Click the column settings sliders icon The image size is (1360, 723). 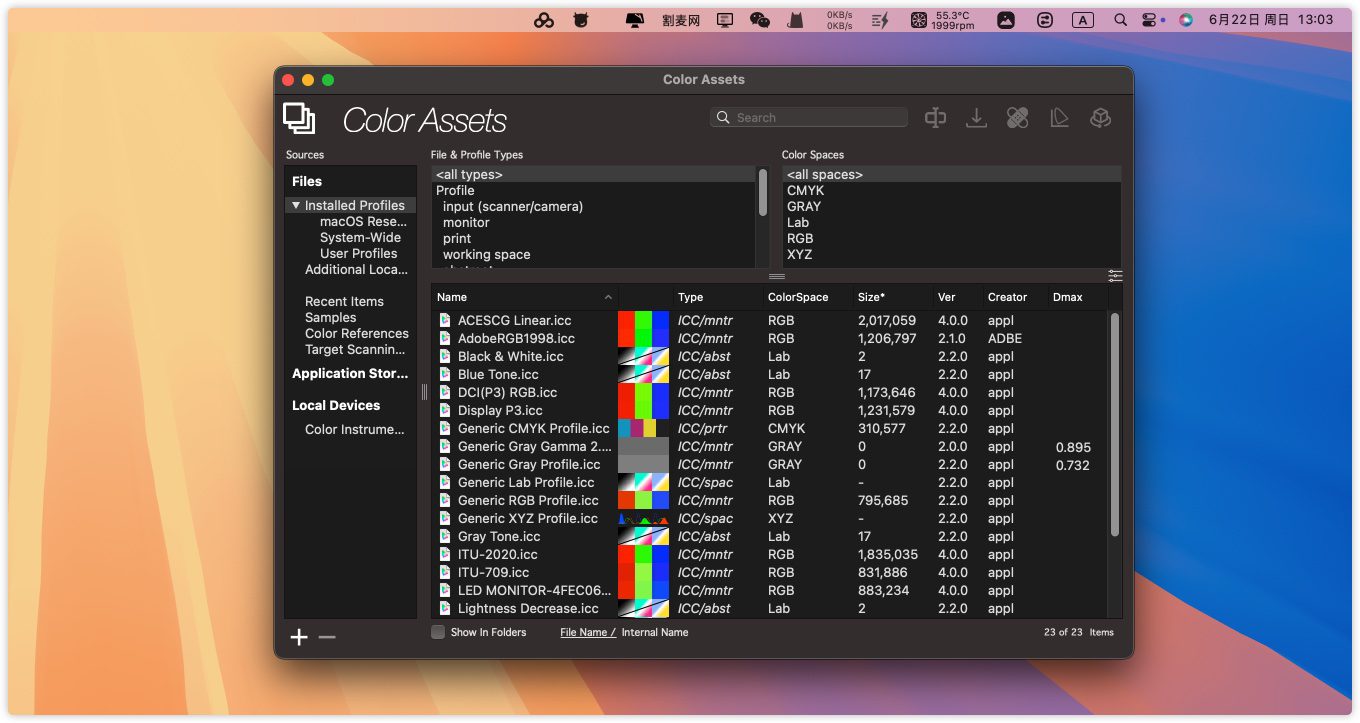(x=1115, y=276)
